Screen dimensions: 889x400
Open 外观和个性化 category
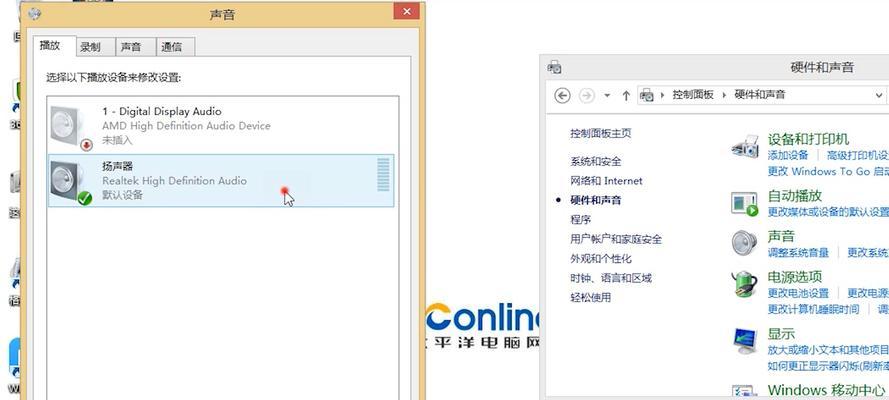(x=601, y=258)
